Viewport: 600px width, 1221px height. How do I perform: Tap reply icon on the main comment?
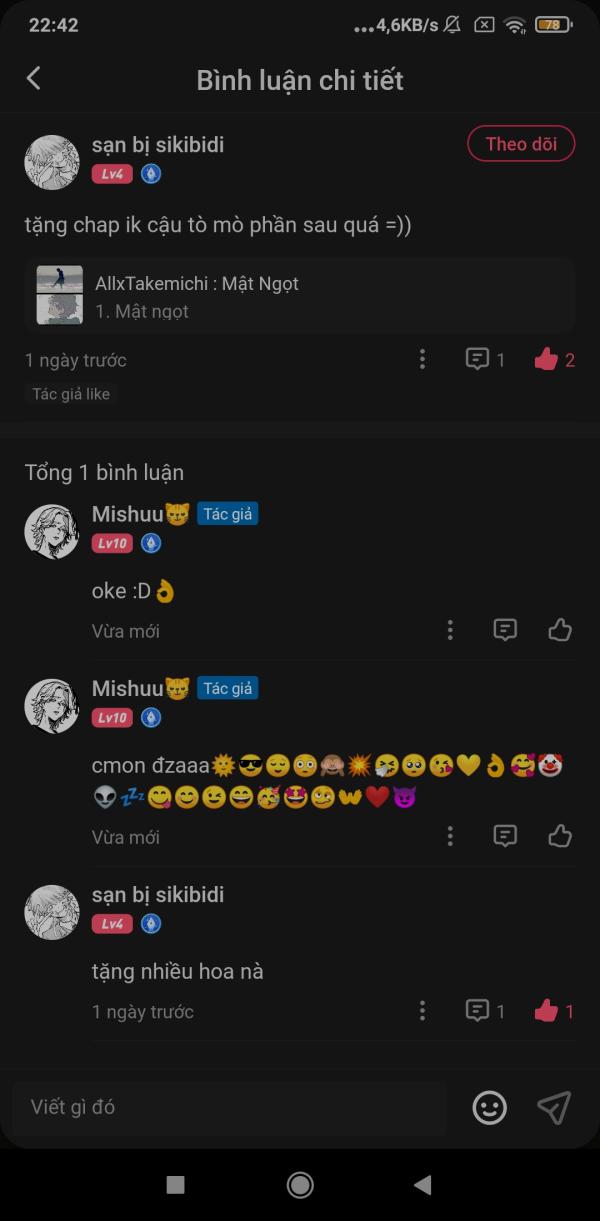477,360
